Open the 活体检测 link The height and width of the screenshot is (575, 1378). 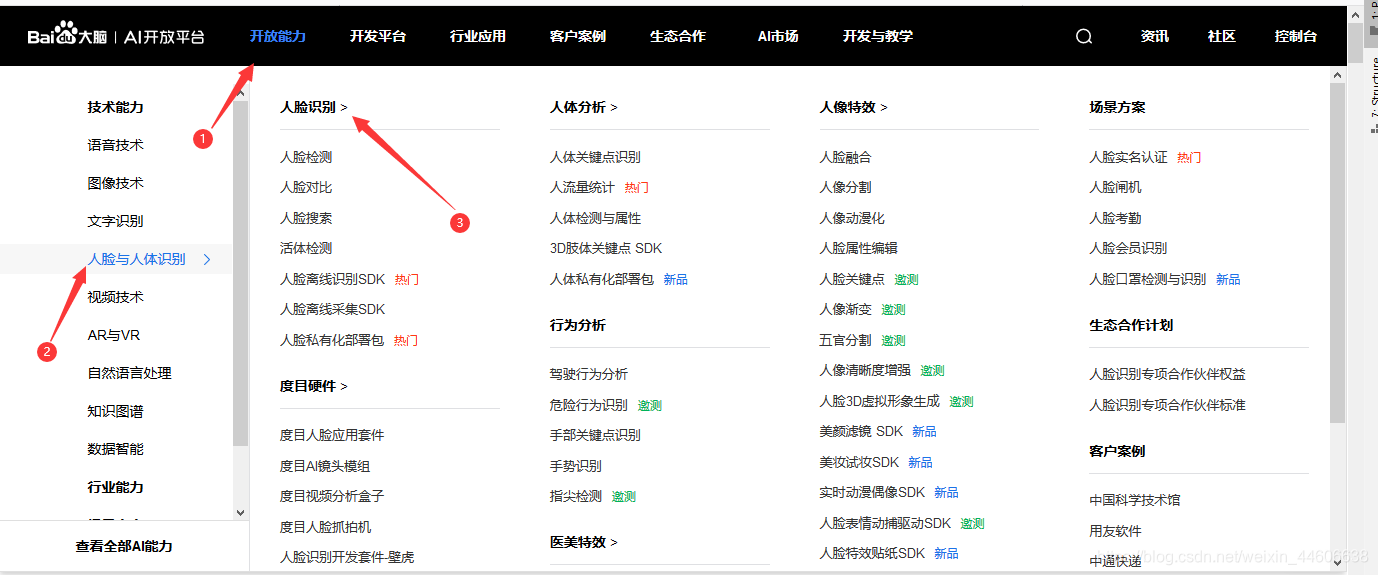(x=306, y=248)
